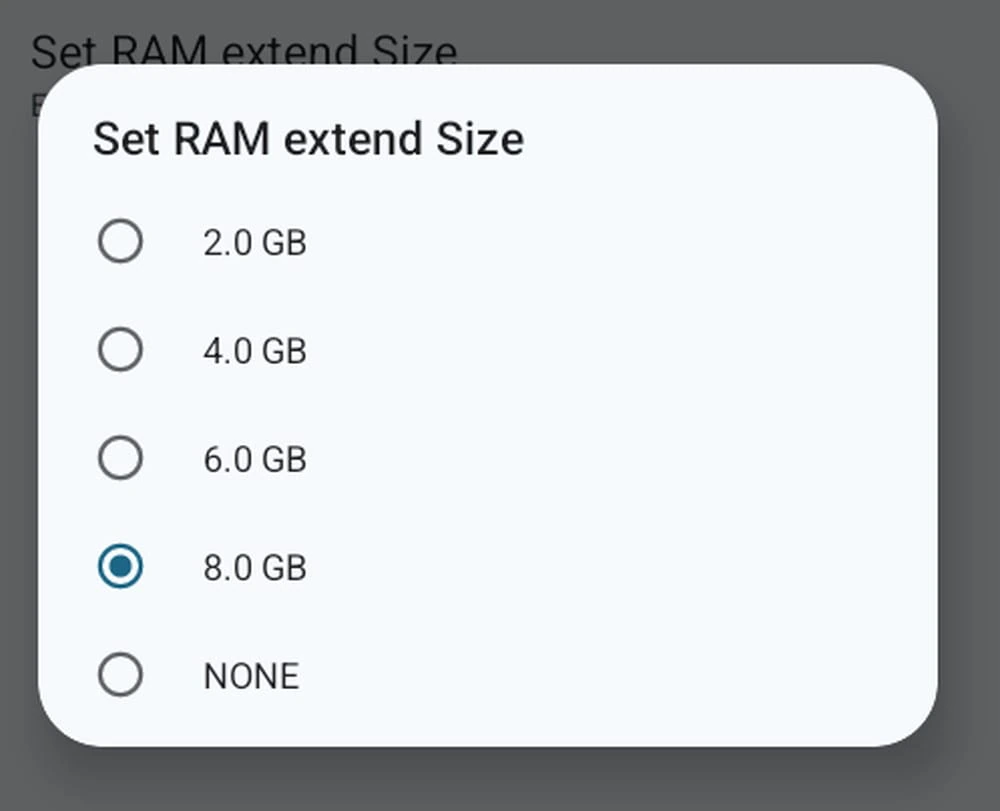
Task: Click the "8.0 GB" text label
Action: point(254,567)
